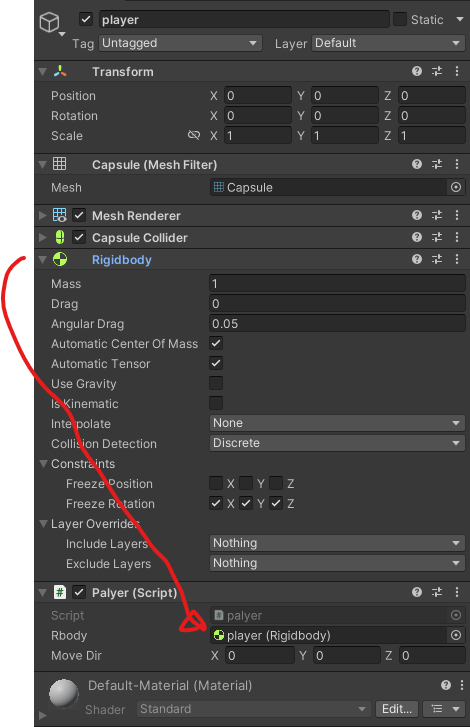The height and width of the screenshot is (727, 470).
Task: Open Mesh object picker for Capsule
Action: point(456,187)
